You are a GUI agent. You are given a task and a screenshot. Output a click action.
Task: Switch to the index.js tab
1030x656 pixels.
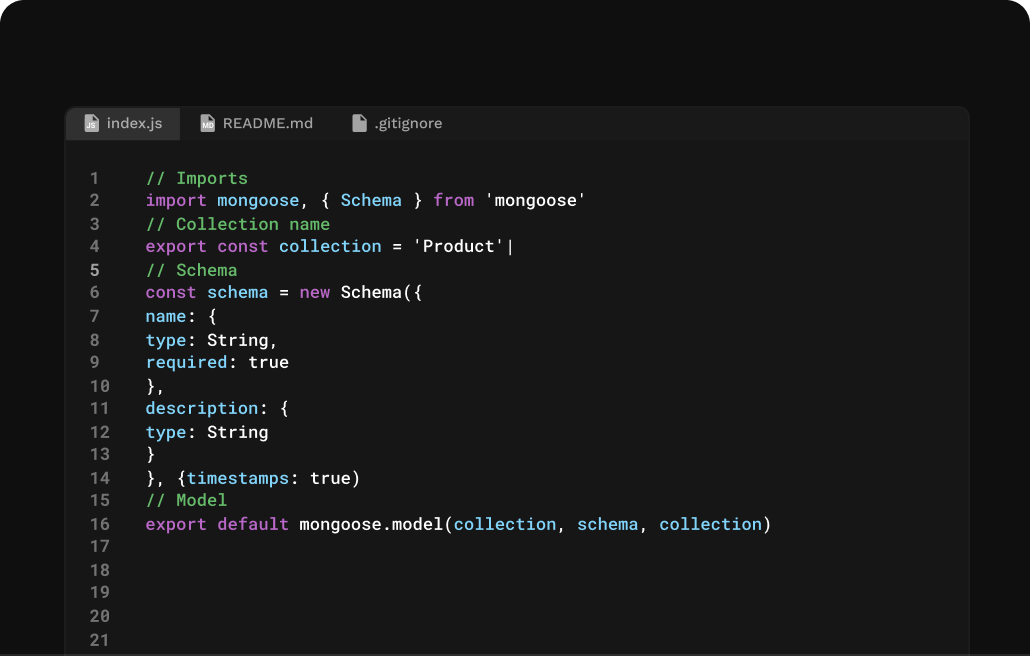pyautogui.click(x=123, y=123)
